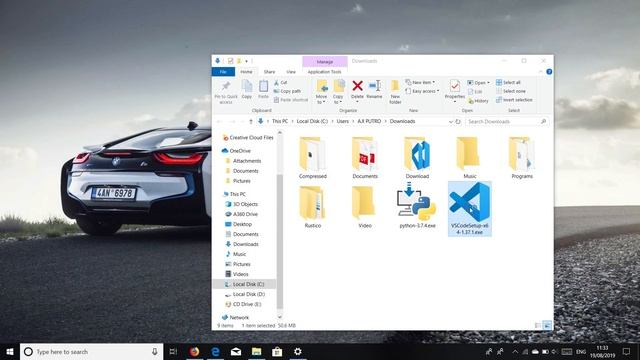Click Edit in the Open group
Viewport: 640px width, 360px height.
pyautogui.click(x=475, y=91)
